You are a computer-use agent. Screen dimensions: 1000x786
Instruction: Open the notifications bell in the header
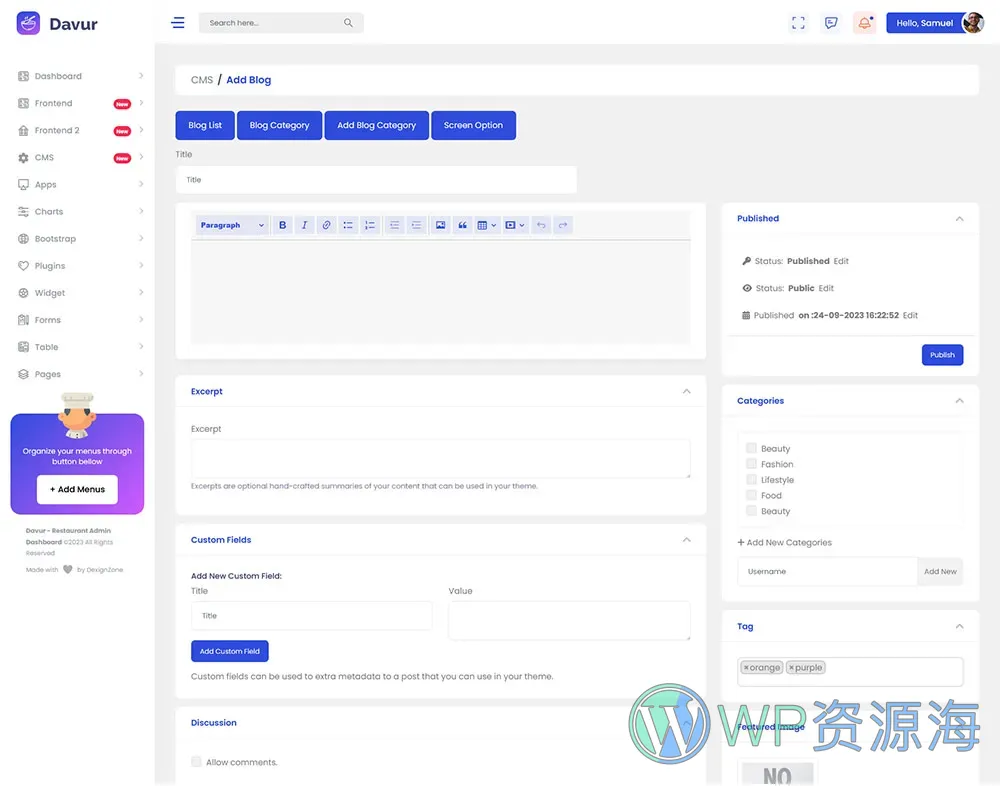[x=864, y=22]
